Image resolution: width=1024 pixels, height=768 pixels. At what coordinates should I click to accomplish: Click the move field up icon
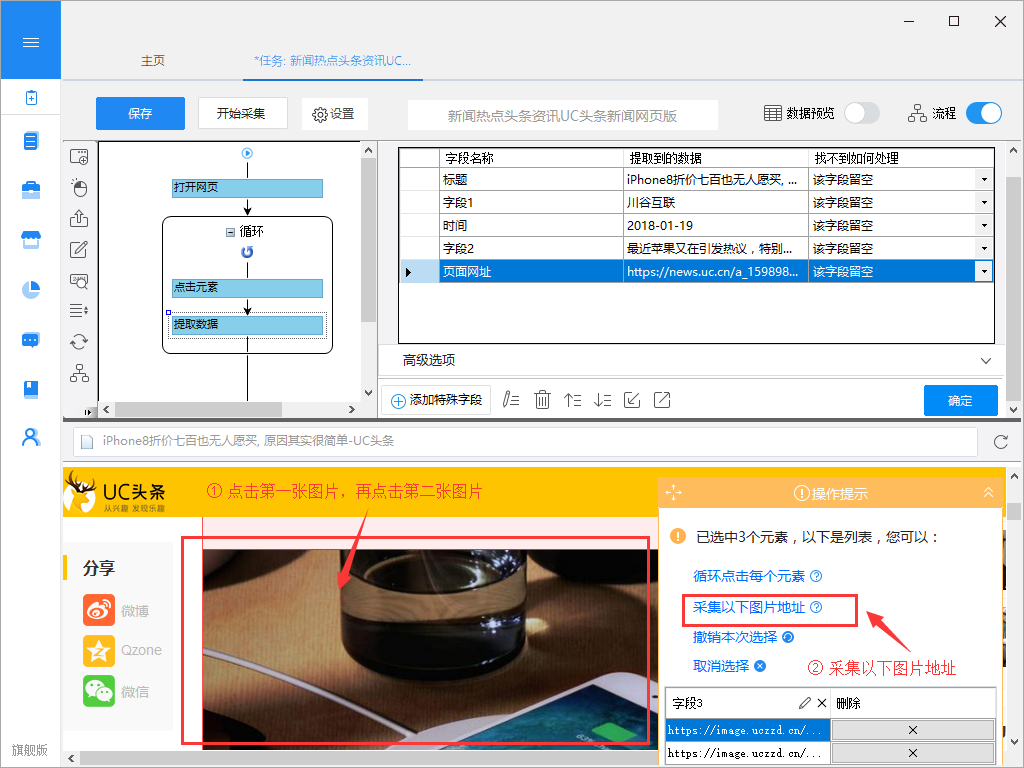572,400
